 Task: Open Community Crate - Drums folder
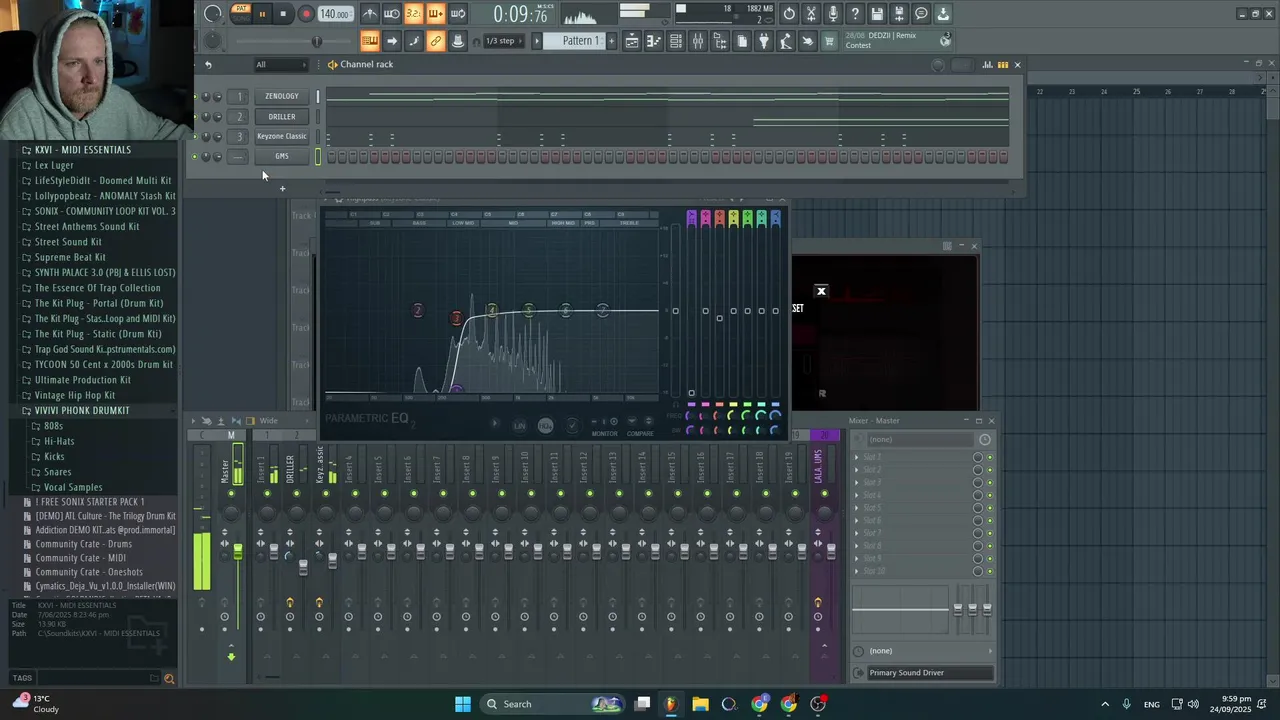coord(84,544)
